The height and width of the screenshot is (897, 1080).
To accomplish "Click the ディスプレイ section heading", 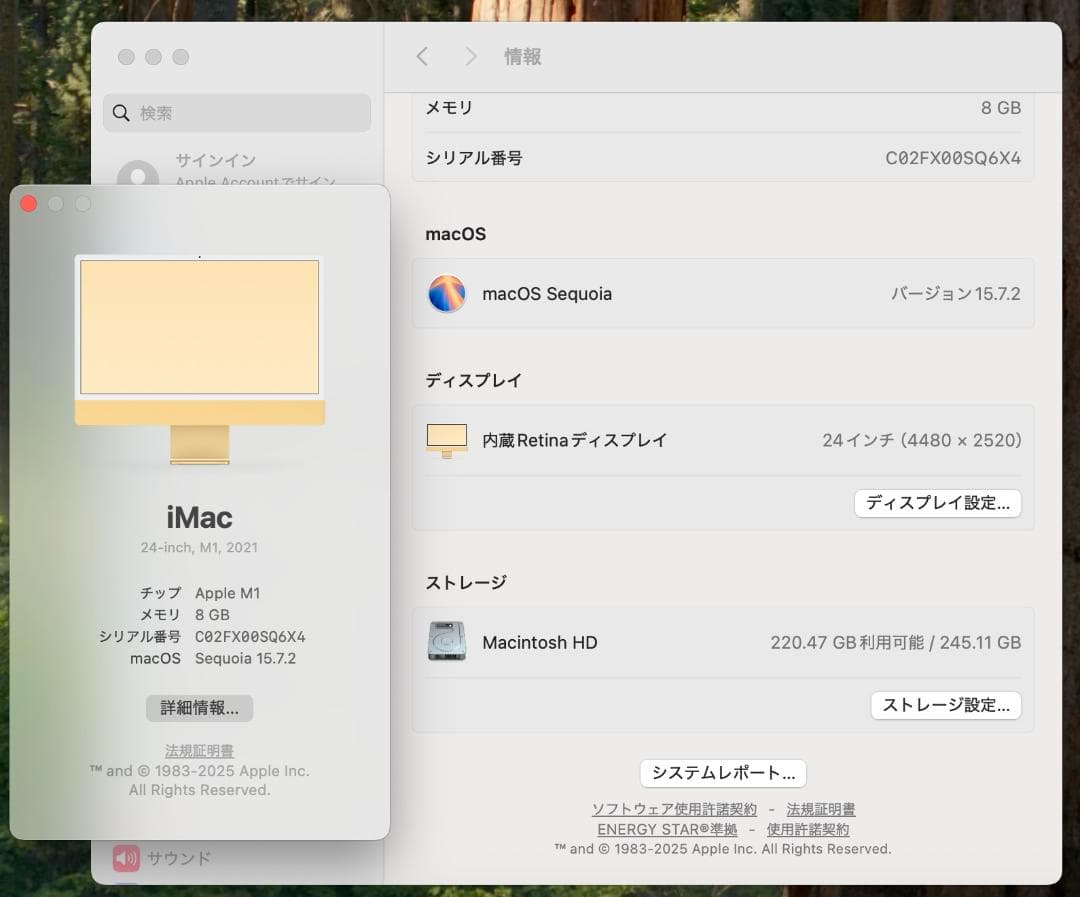I will tap(474, 380).
